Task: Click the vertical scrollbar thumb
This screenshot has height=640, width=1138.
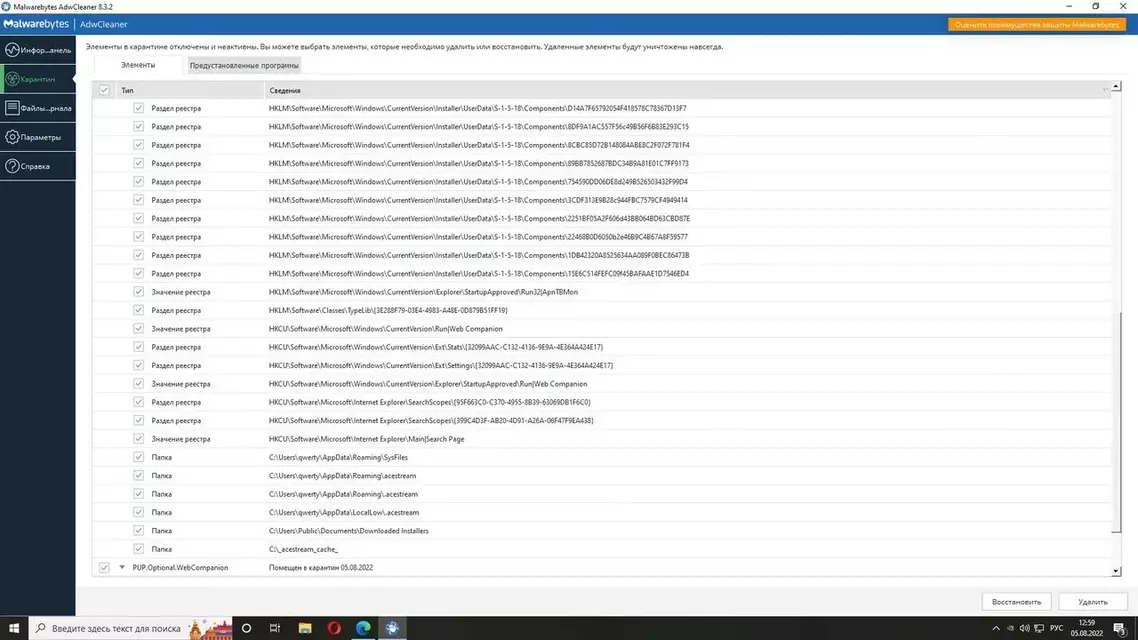Action: click(x=1116, y=422)
